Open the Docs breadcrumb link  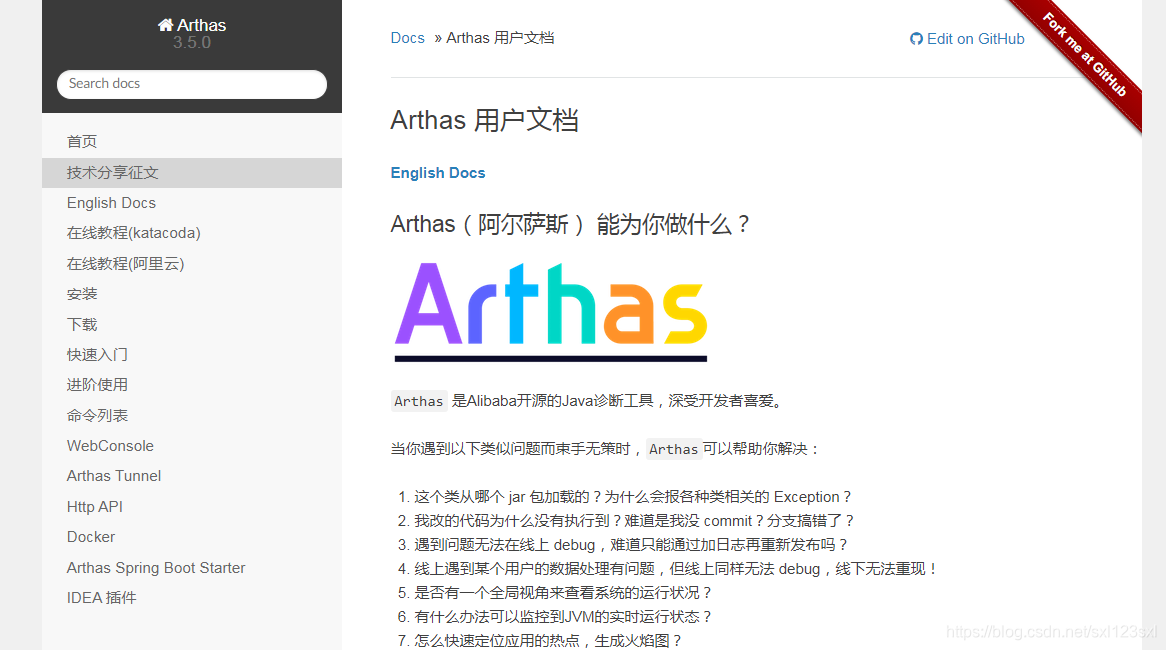pyautogui.click(x=407, y=37)
